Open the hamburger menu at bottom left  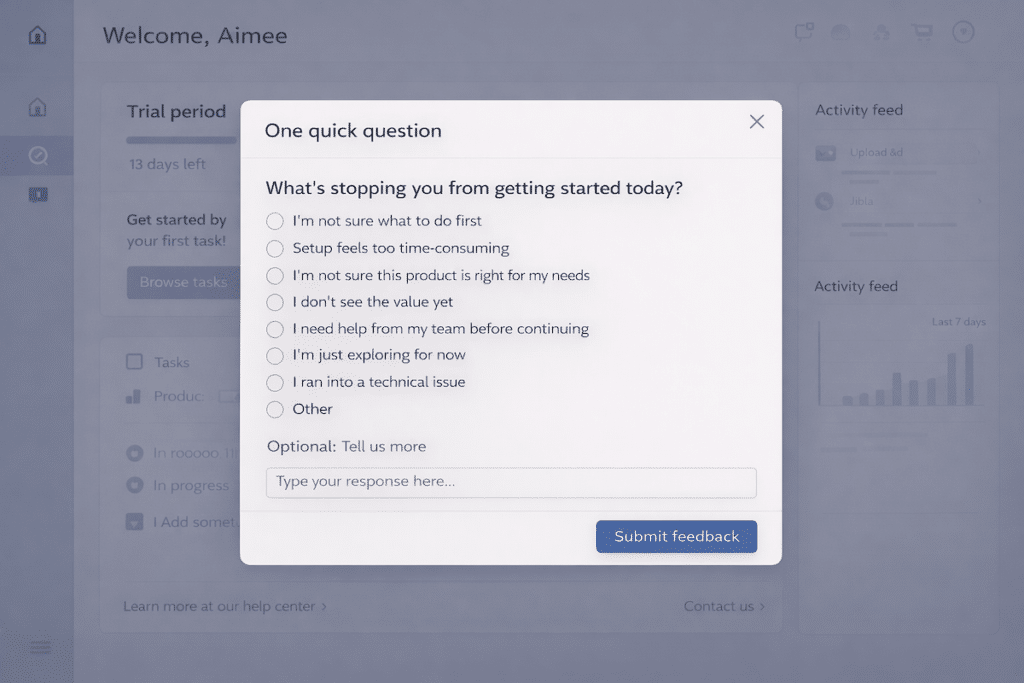[39, 647]
